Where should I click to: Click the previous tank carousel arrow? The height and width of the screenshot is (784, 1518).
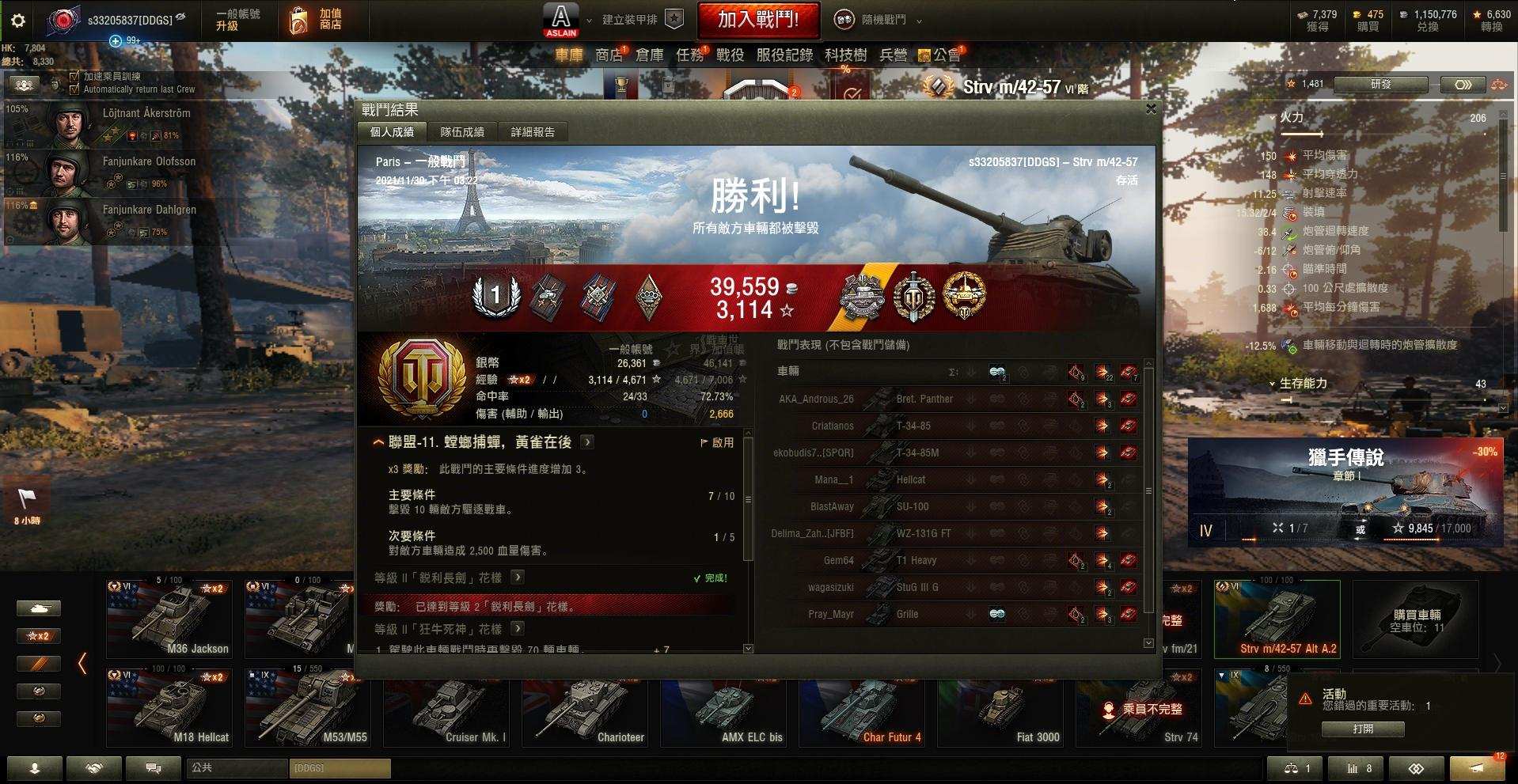pyautogui.click(x=82, y=663)
